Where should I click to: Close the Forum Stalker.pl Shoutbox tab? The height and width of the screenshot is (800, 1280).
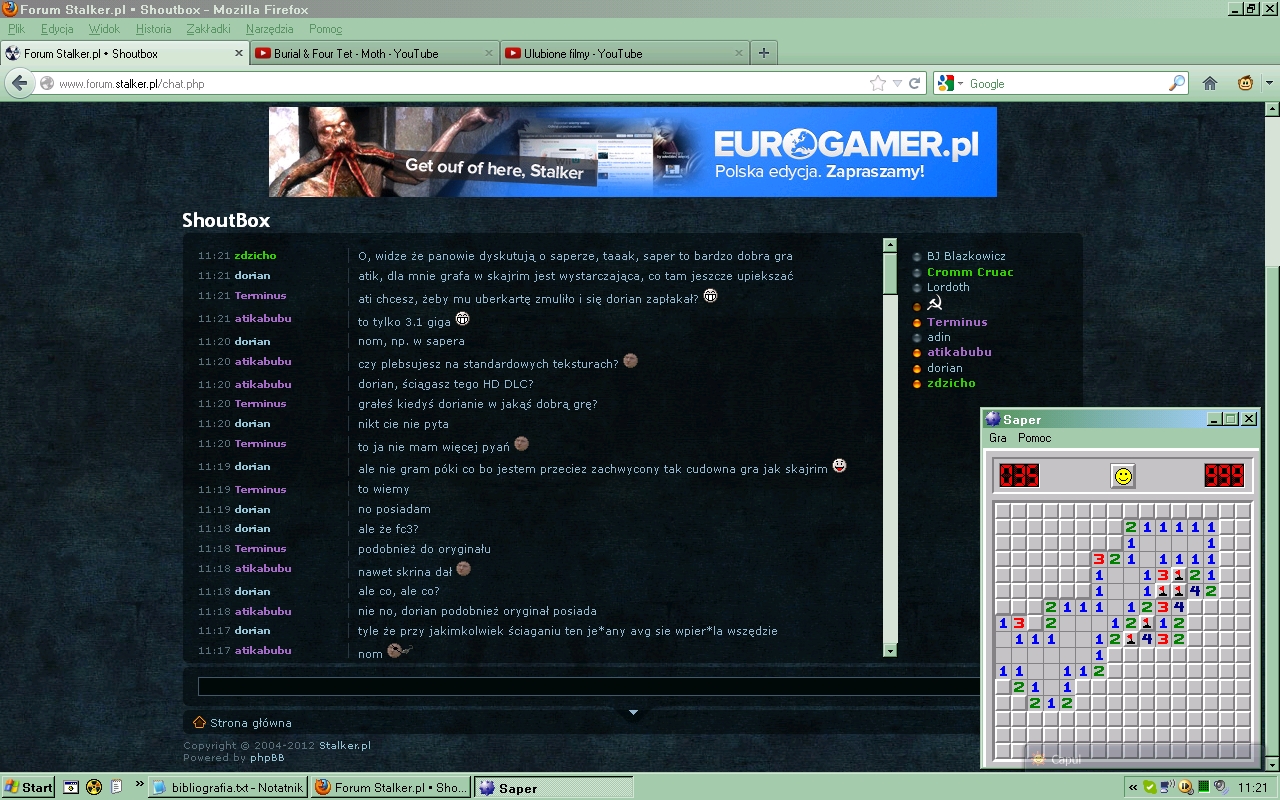pos(239,53)
